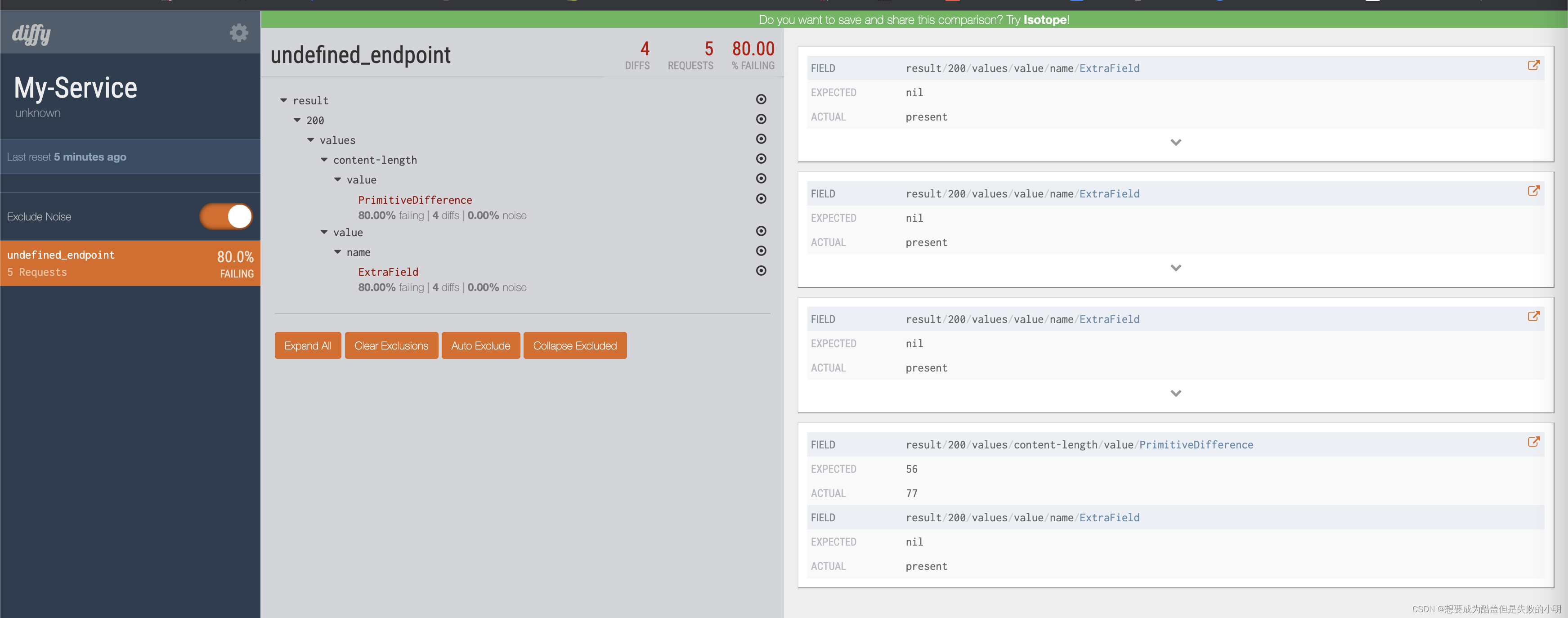Click 'Last reset 5 minutes ago' text

pos(67,157)
